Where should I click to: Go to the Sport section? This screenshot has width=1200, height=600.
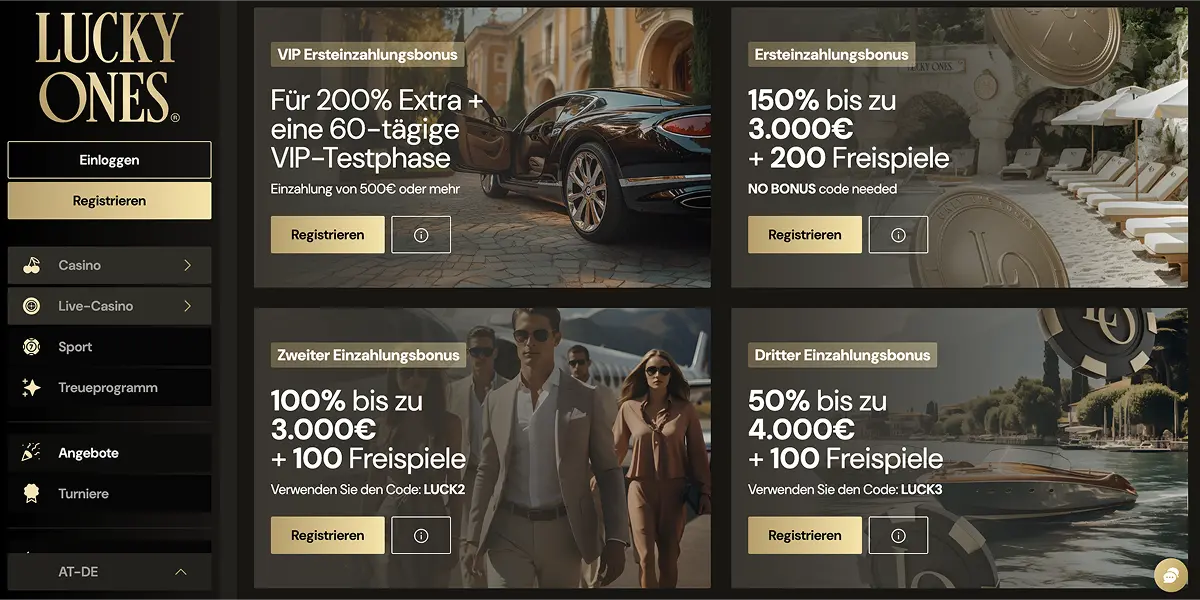pos(110,347)
